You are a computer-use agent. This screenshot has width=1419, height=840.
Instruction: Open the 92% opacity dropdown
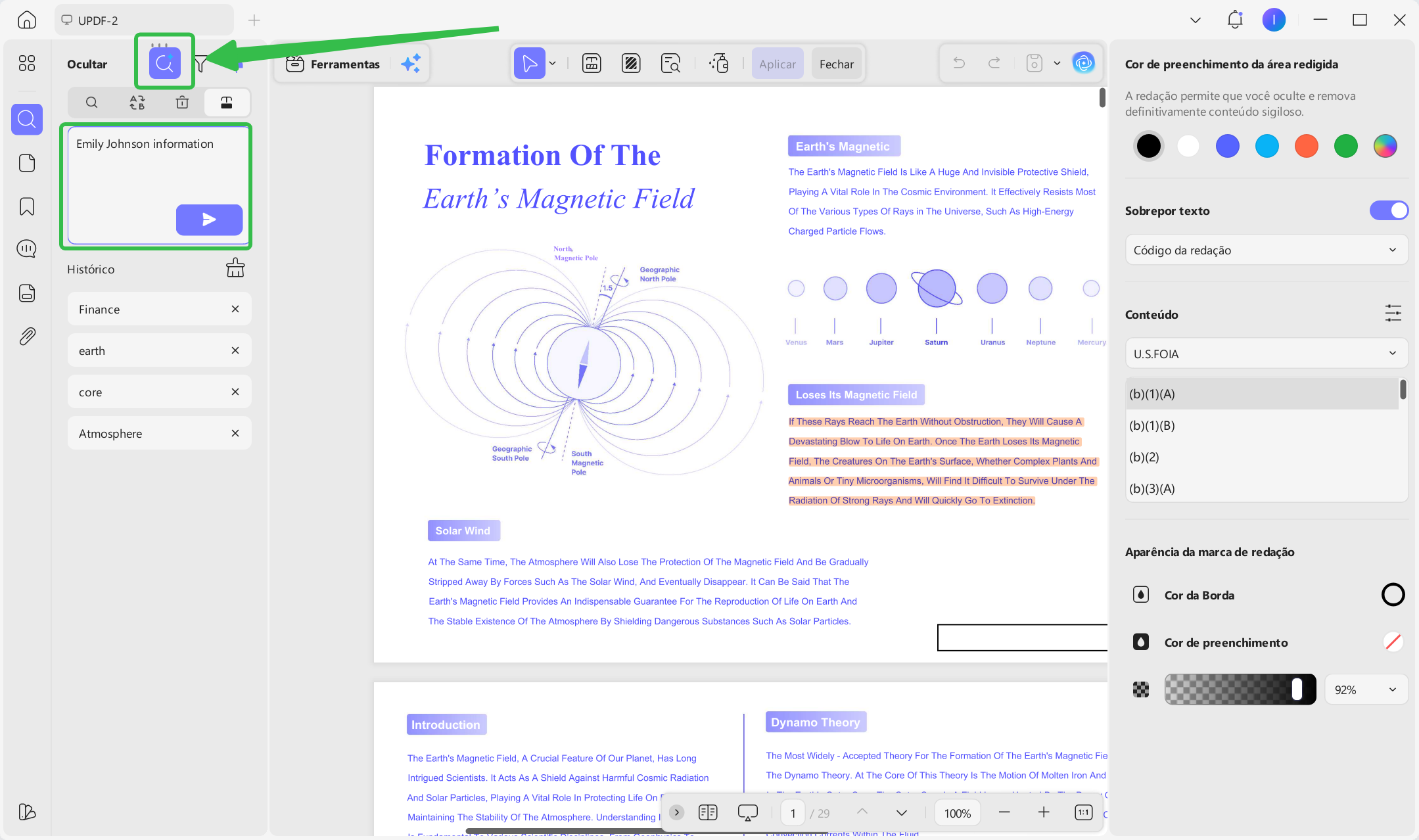click(1366, 689)
